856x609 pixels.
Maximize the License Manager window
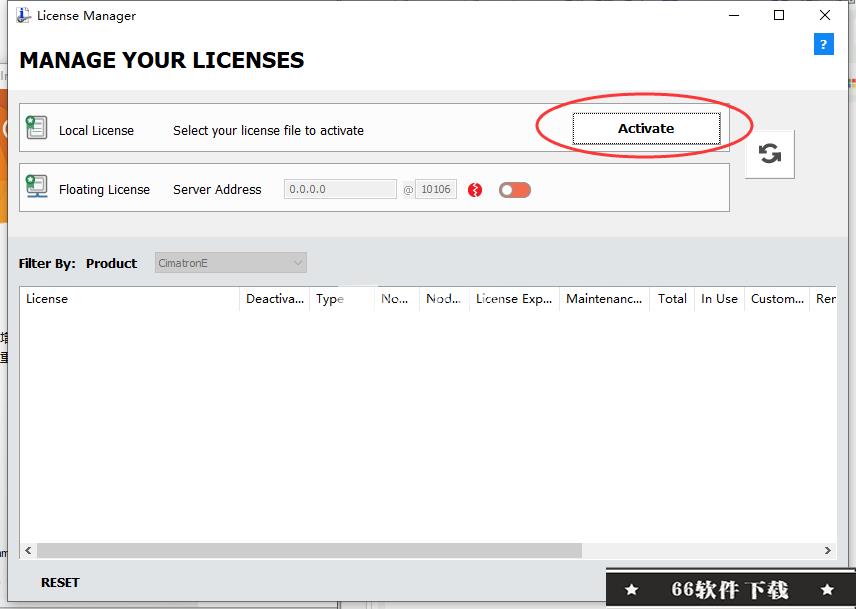pos(779,15)
